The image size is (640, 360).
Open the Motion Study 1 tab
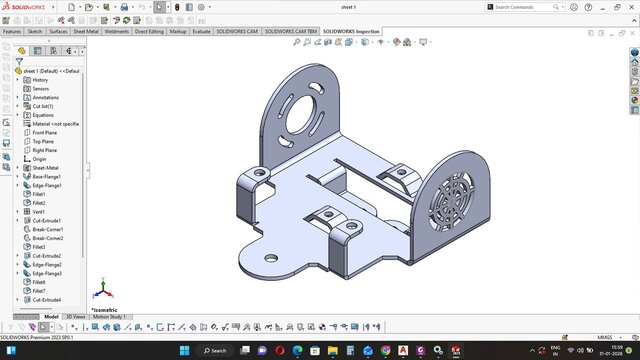[x=109, y=317]
